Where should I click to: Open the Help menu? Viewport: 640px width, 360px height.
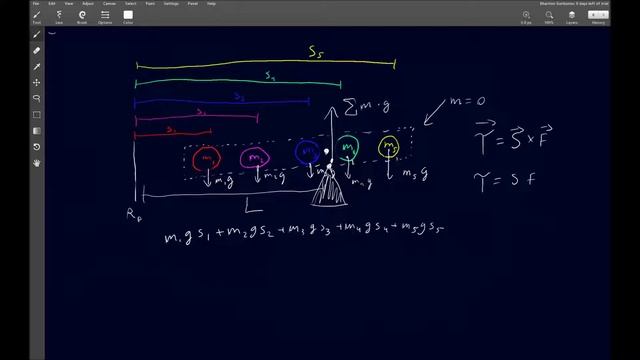[211, 4]
